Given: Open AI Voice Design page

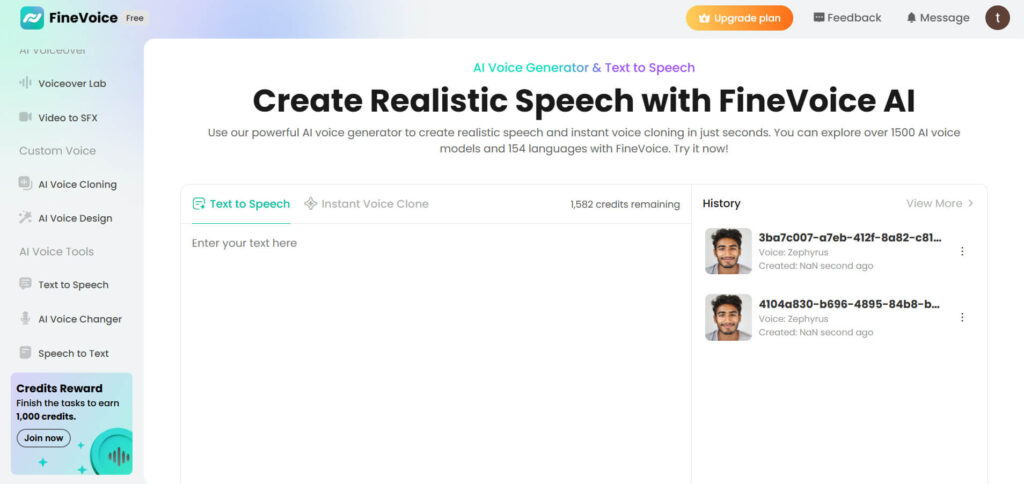Looking at the screenshot, I should tap(75, 218).
